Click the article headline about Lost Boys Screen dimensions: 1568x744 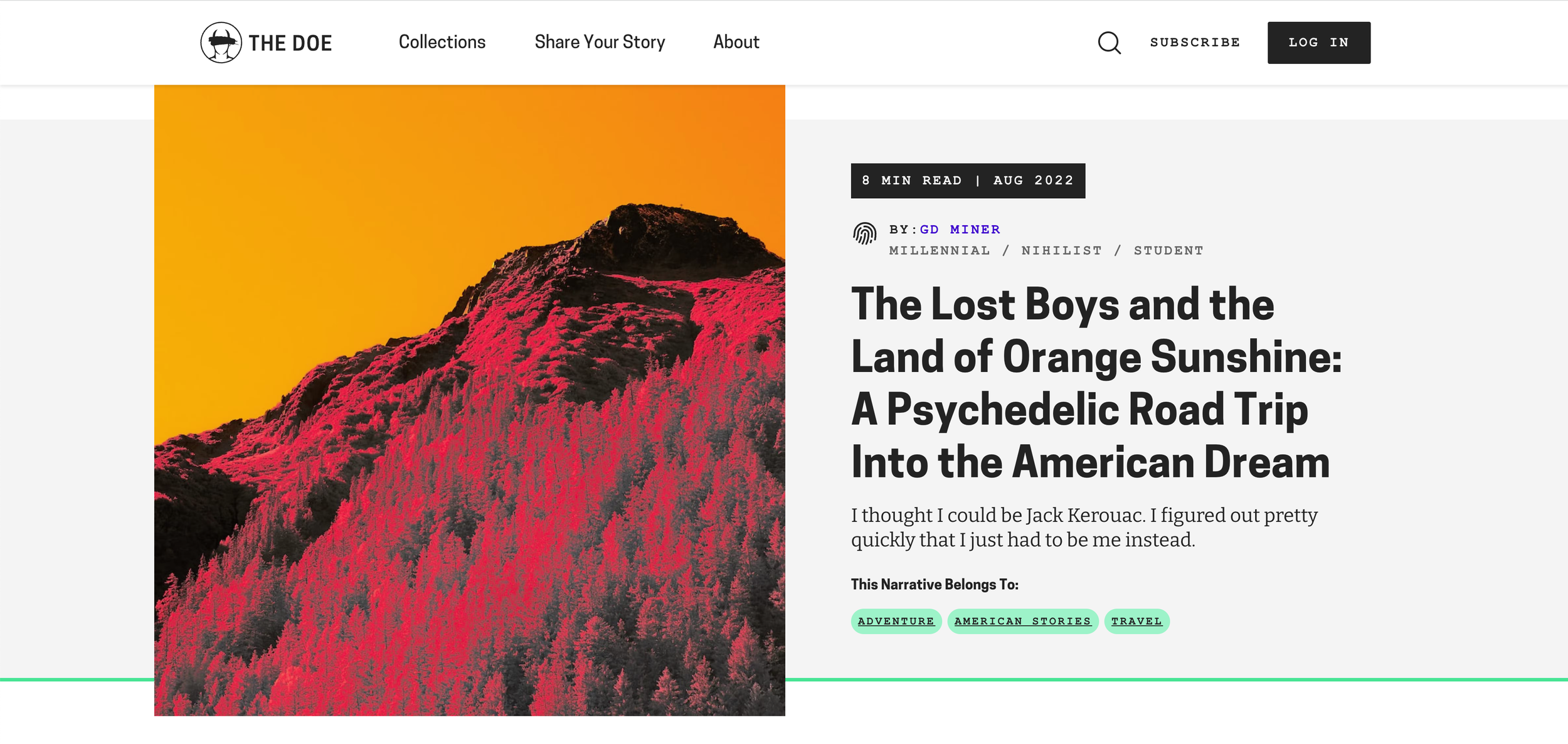pyautogui.click(x=1096, y=383)
